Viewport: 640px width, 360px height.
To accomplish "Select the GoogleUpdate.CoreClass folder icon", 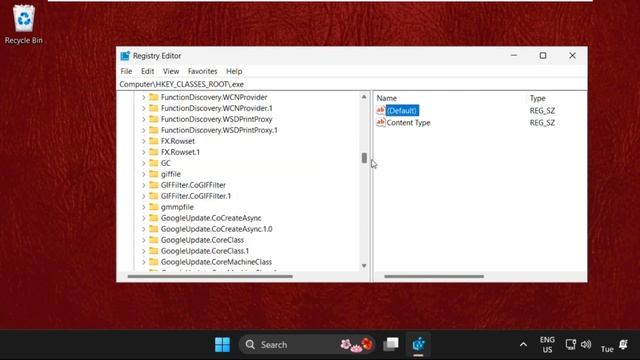I will [153, 240].
